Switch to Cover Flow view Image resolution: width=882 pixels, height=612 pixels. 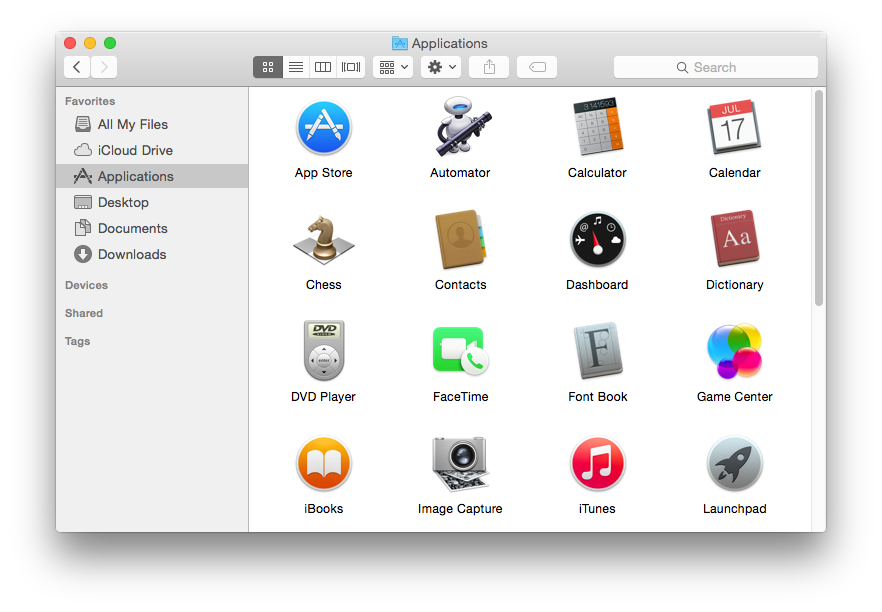point(350,67)
